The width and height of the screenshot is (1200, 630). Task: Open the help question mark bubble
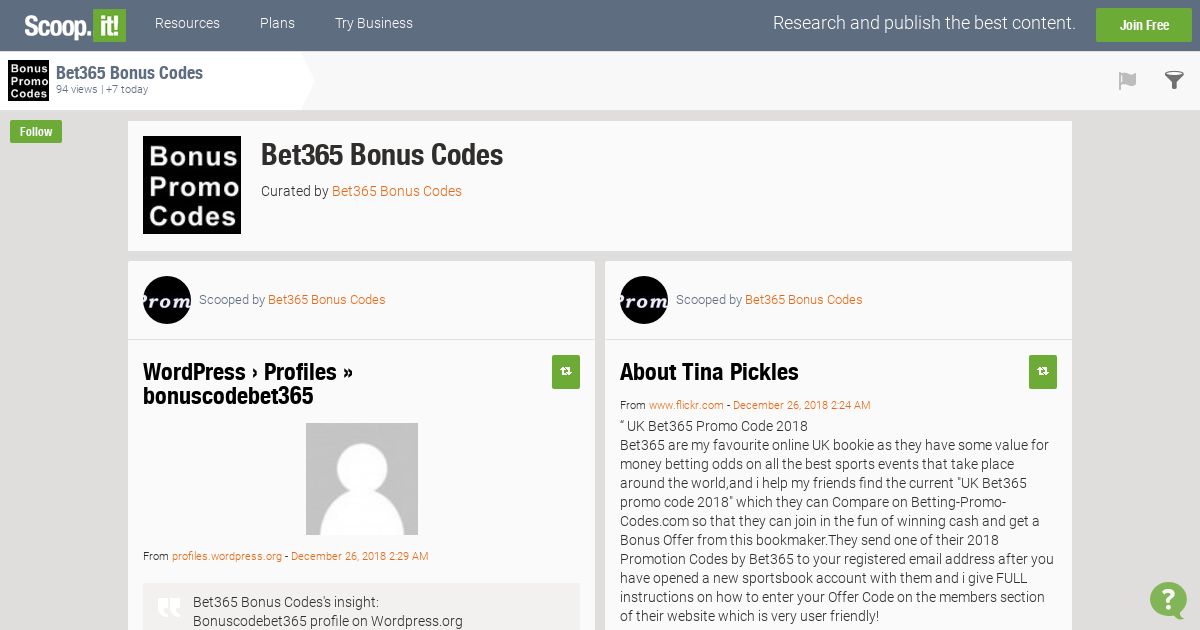click(x=1168, y=599)
